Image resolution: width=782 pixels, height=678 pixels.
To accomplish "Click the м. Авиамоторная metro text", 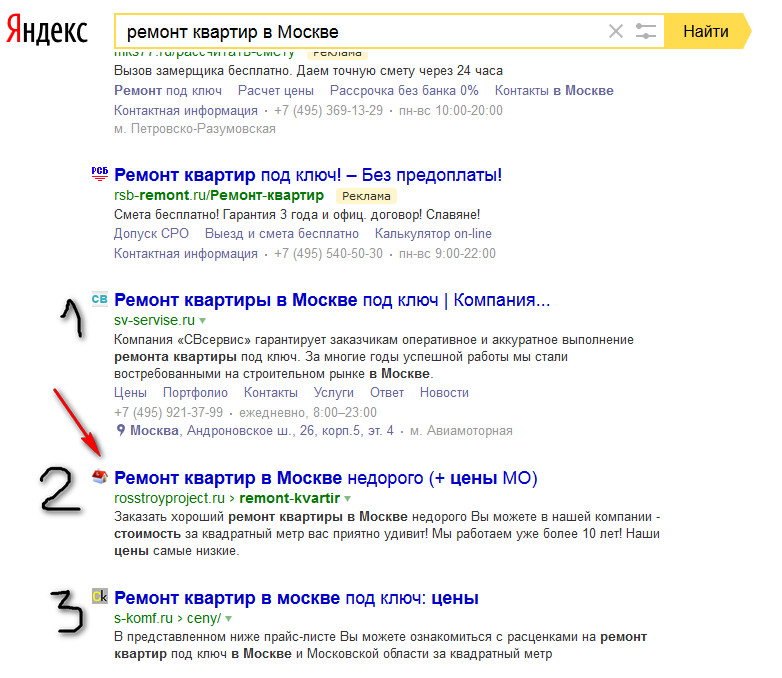I will (x=461, y=431).
